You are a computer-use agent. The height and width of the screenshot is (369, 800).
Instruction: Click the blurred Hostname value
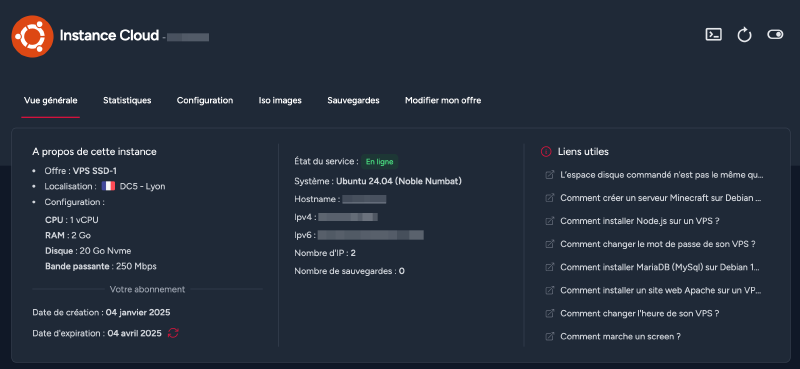pos(364,199)
